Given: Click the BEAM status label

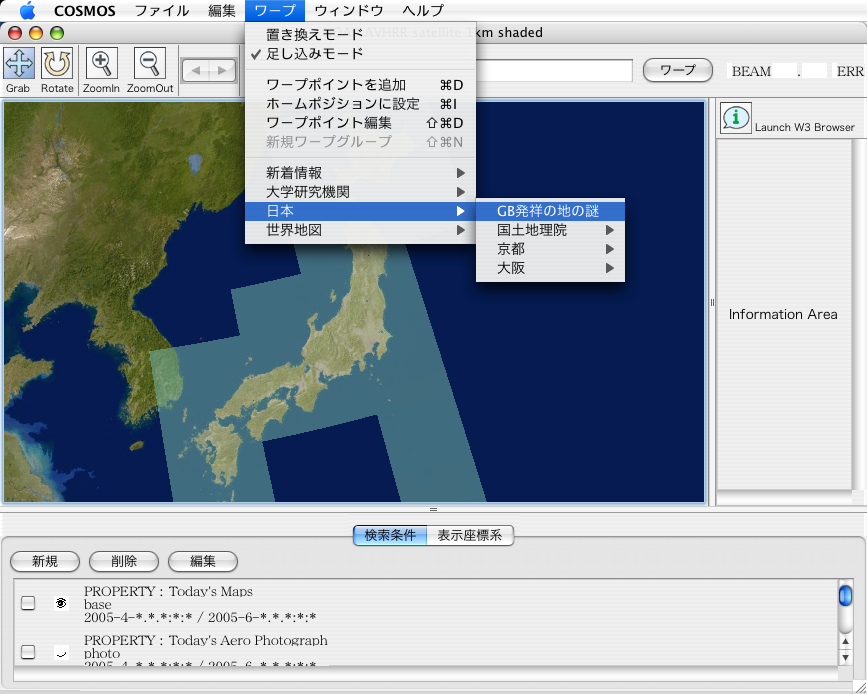Looking at the screenshot, I should pyautogui.click(x=751, y=71).
